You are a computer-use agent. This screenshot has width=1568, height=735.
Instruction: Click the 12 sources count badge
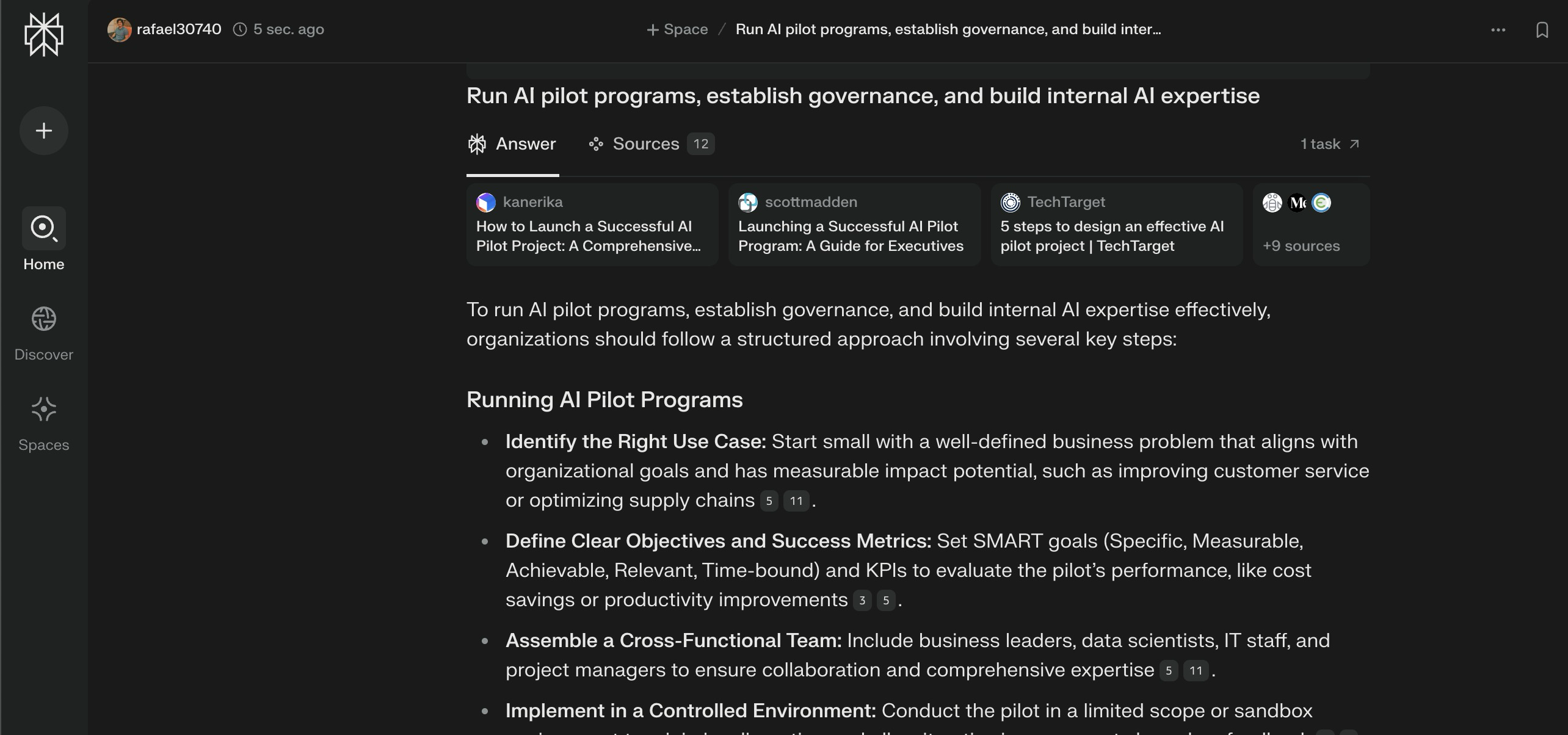pos(700,144)
